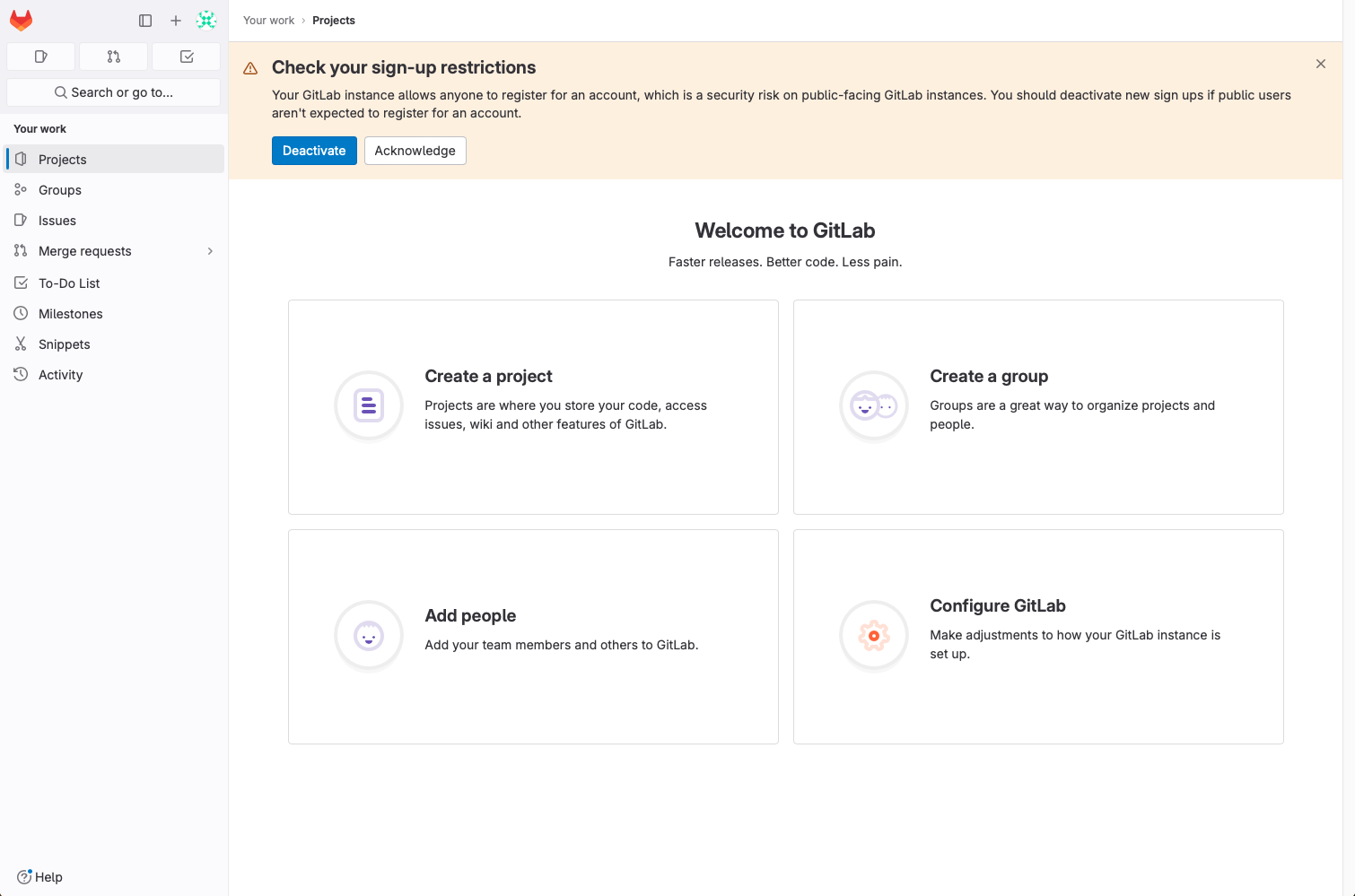Click the Add people heading
Image resolution: width=1355 pixels, height=896 pixels.
pyautogui.click(x=470, y=615)
